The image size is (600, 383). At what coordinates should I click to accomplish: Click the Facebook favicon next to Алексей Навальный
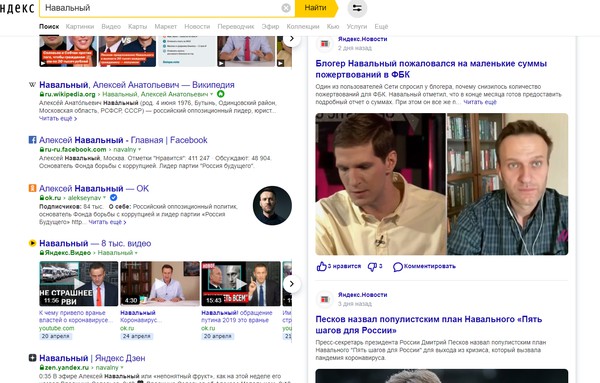pyautogui.click(x=33, y=140)
